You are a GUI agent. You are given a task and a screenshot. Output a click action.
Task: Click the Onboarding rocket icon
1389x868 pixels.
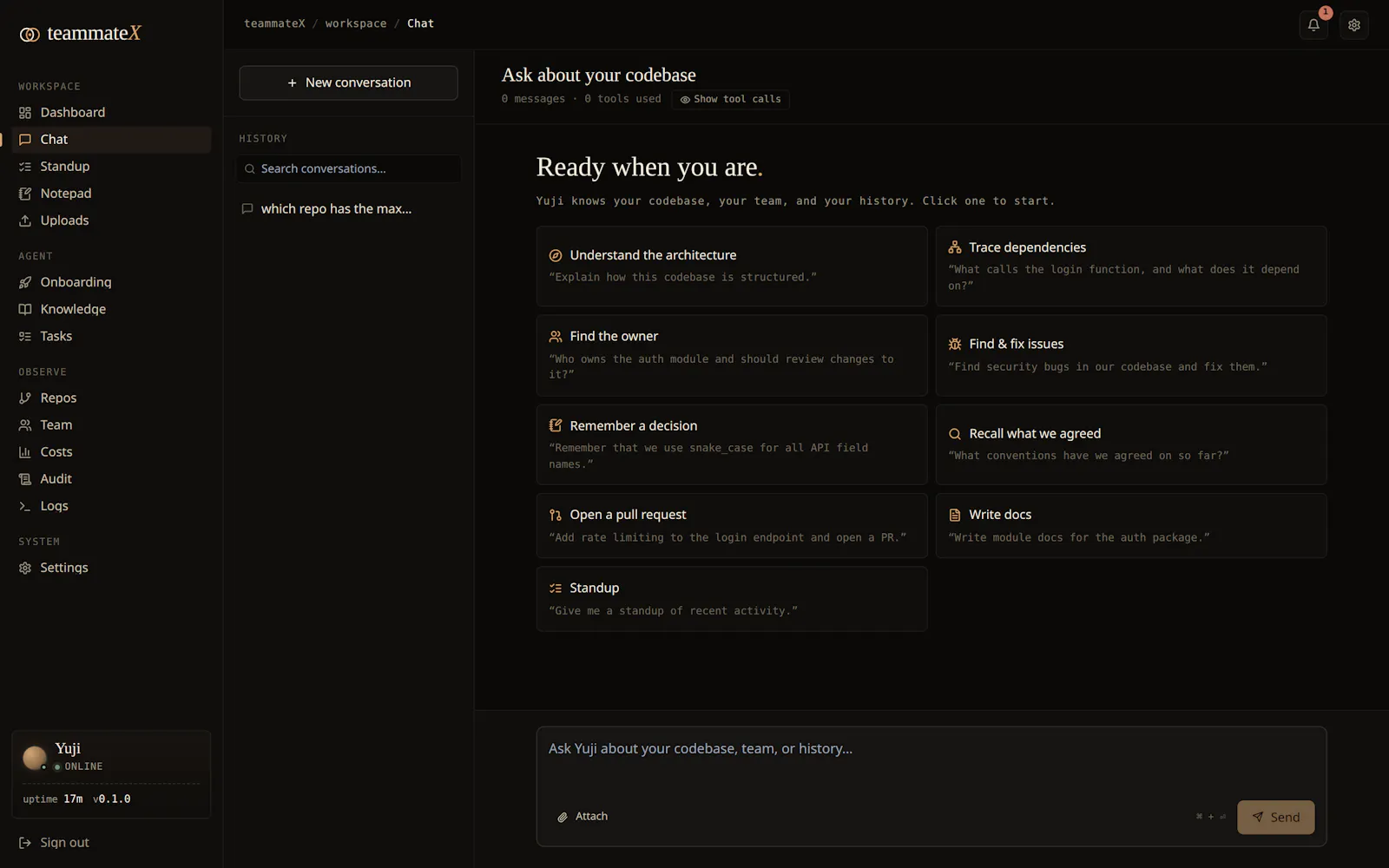(x=25, y=282)
